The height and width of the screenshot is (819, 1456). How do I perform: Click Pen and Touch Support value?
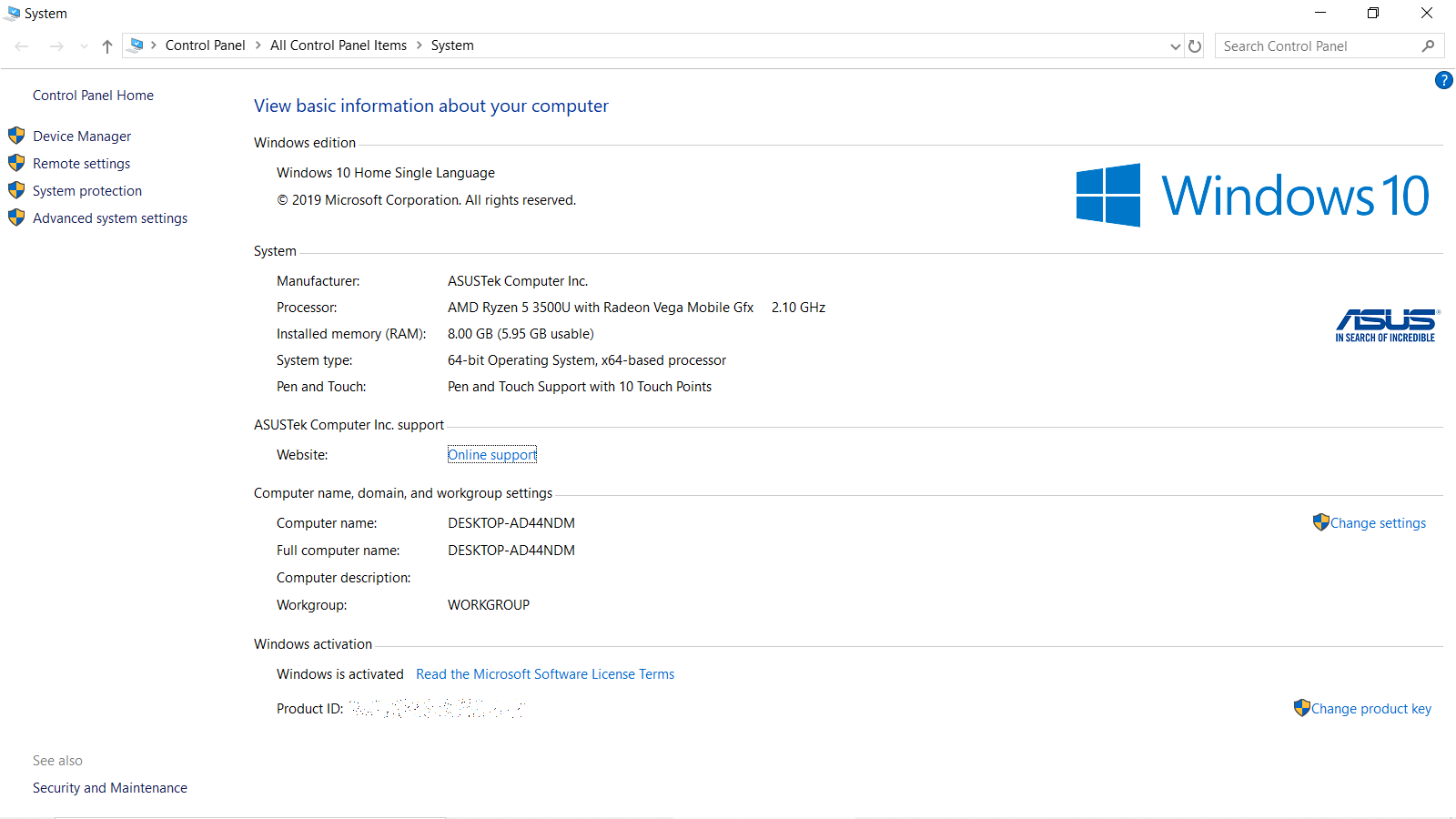point(580,387)
